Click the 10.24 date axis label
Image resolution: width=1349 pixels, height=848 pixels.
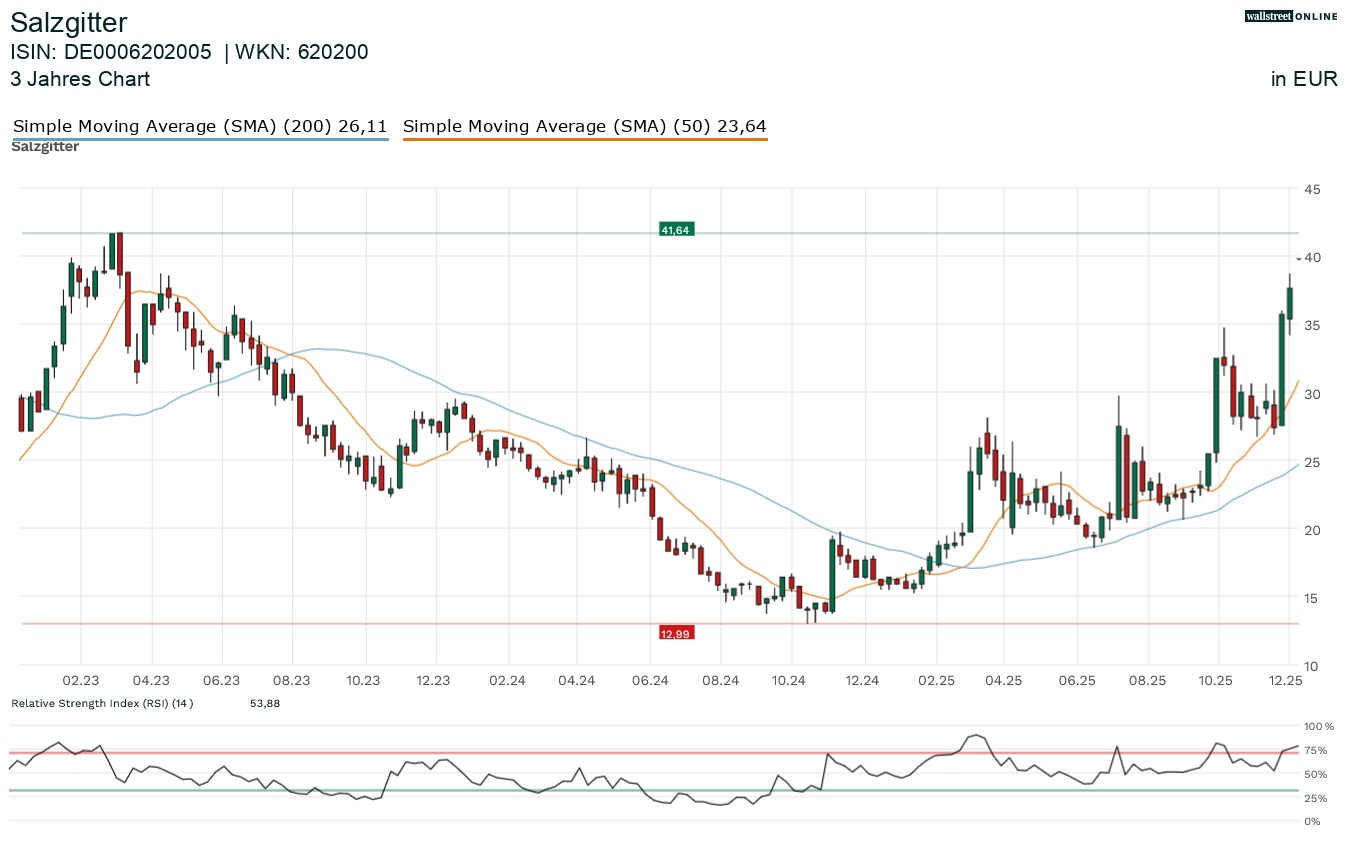point(789,680)
